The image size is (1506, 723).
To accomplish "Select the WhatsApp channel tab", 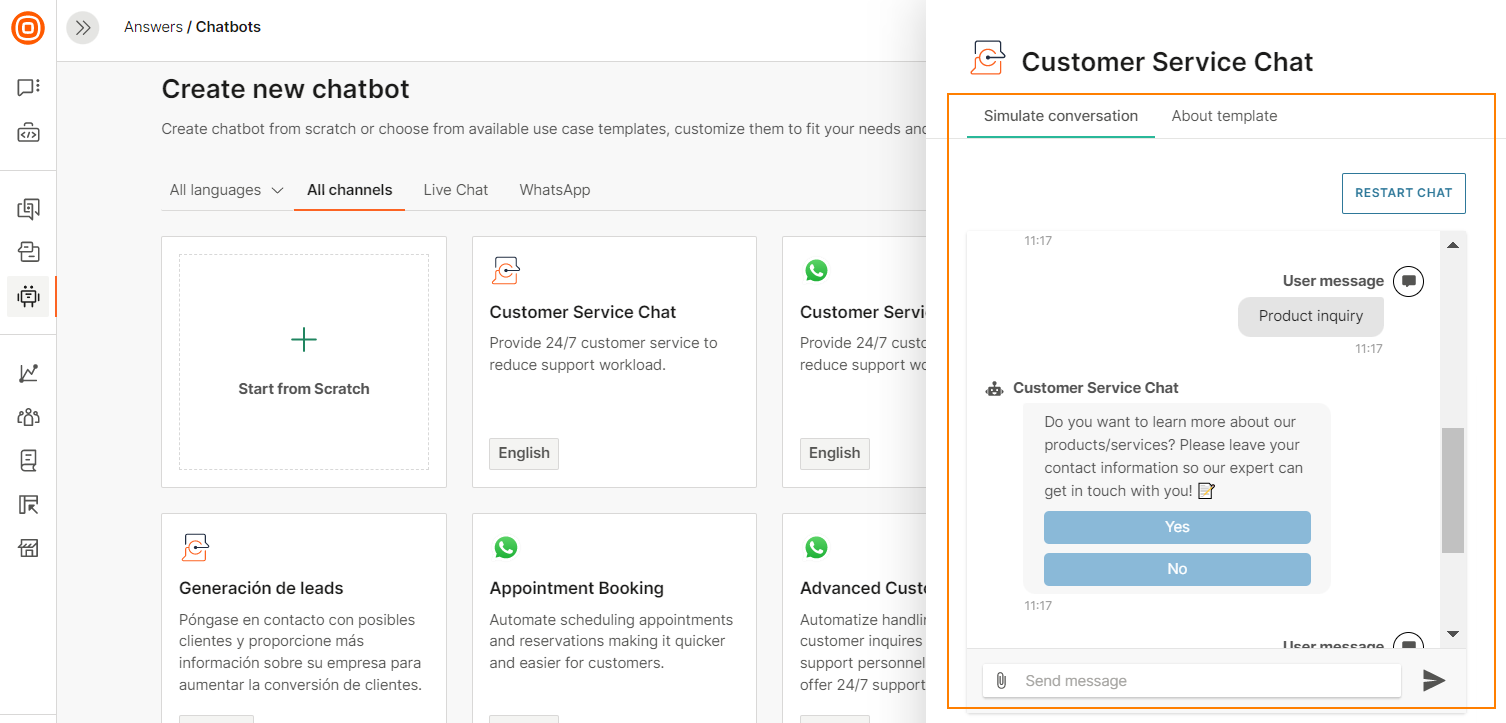I will [554, 190].
